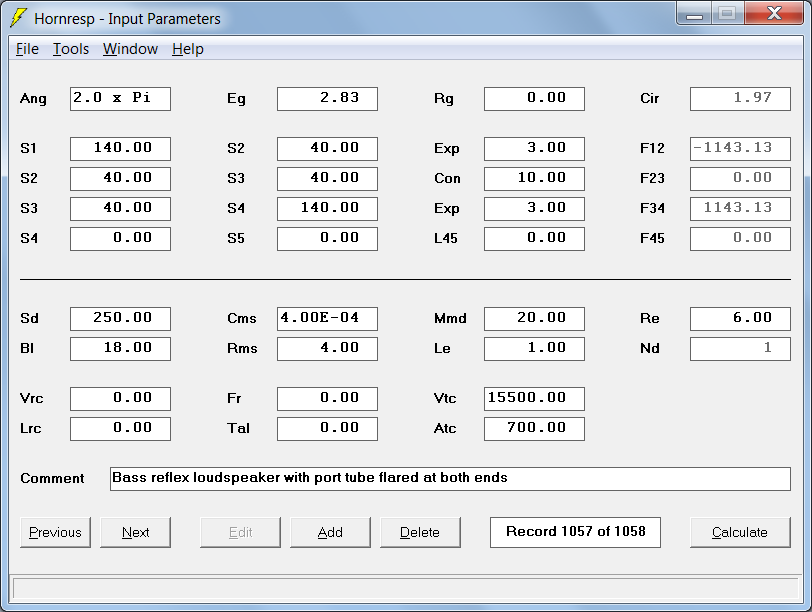This screenshot has height=612, width=812.
Task: Select the S2 field in the F12 row
Action: tap(327, 149)
